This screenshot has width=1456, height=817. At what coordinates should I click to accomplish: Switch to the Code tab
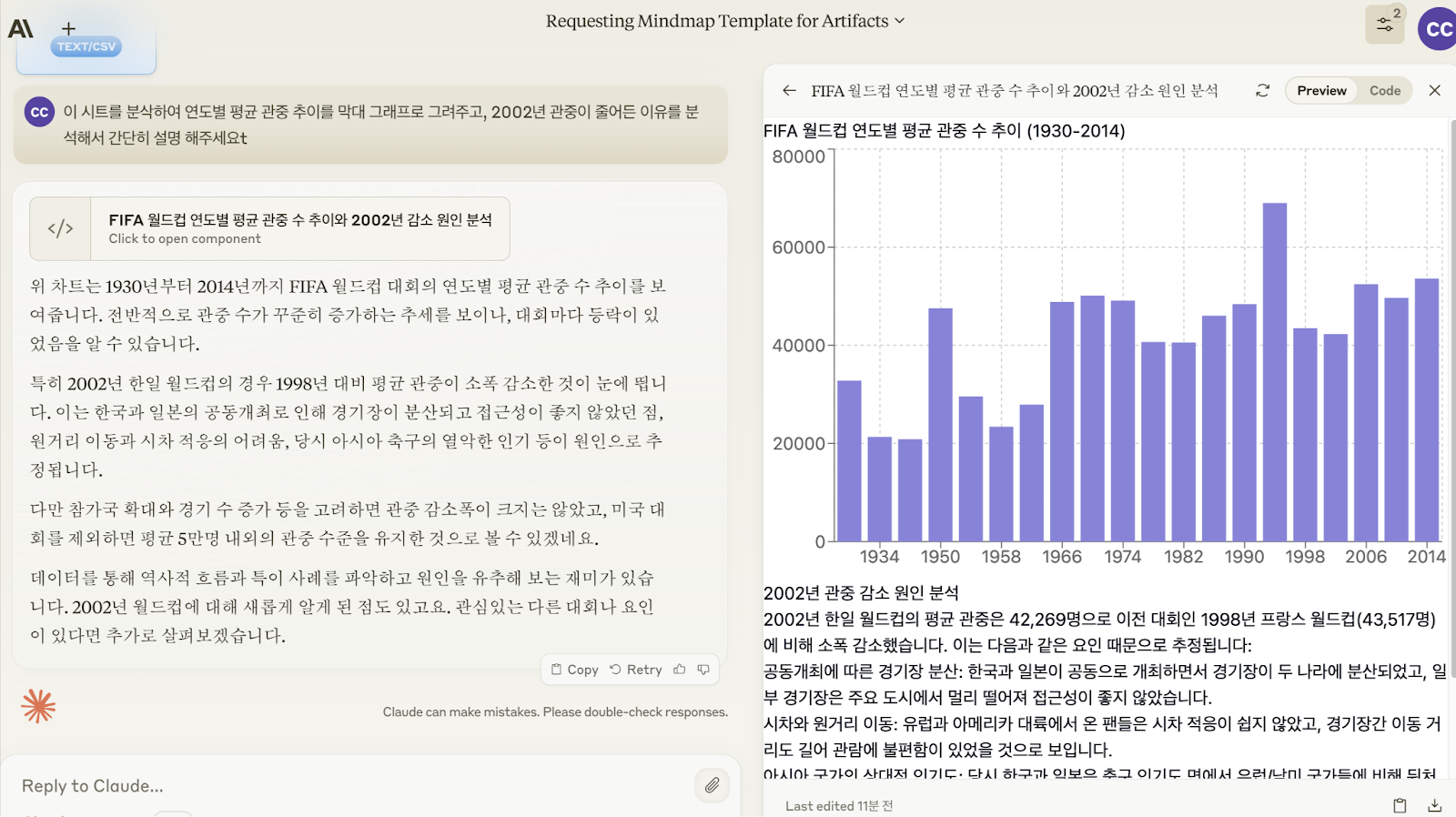click(1385, 90)
